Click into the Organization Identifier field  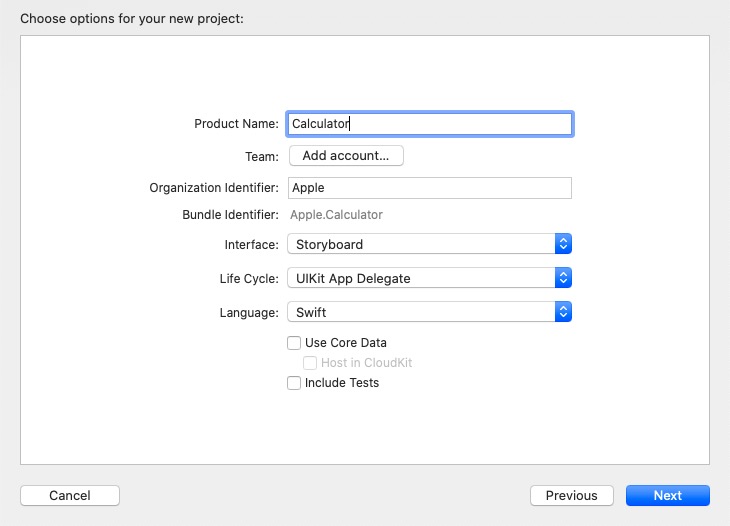(x=430, y=188)
